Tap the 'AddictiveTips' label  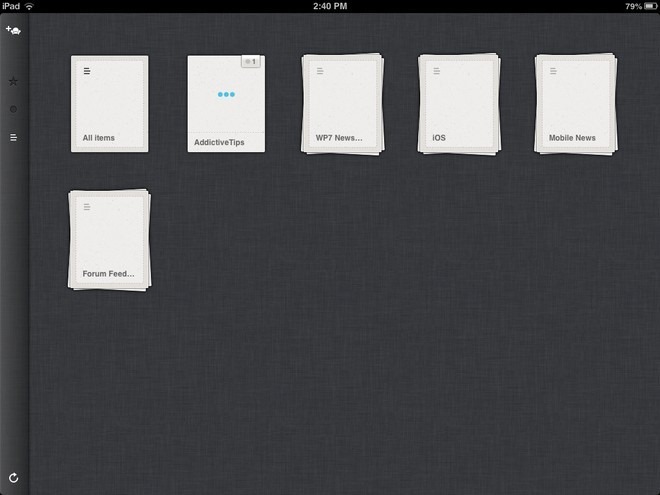click(x=219, y=142)
